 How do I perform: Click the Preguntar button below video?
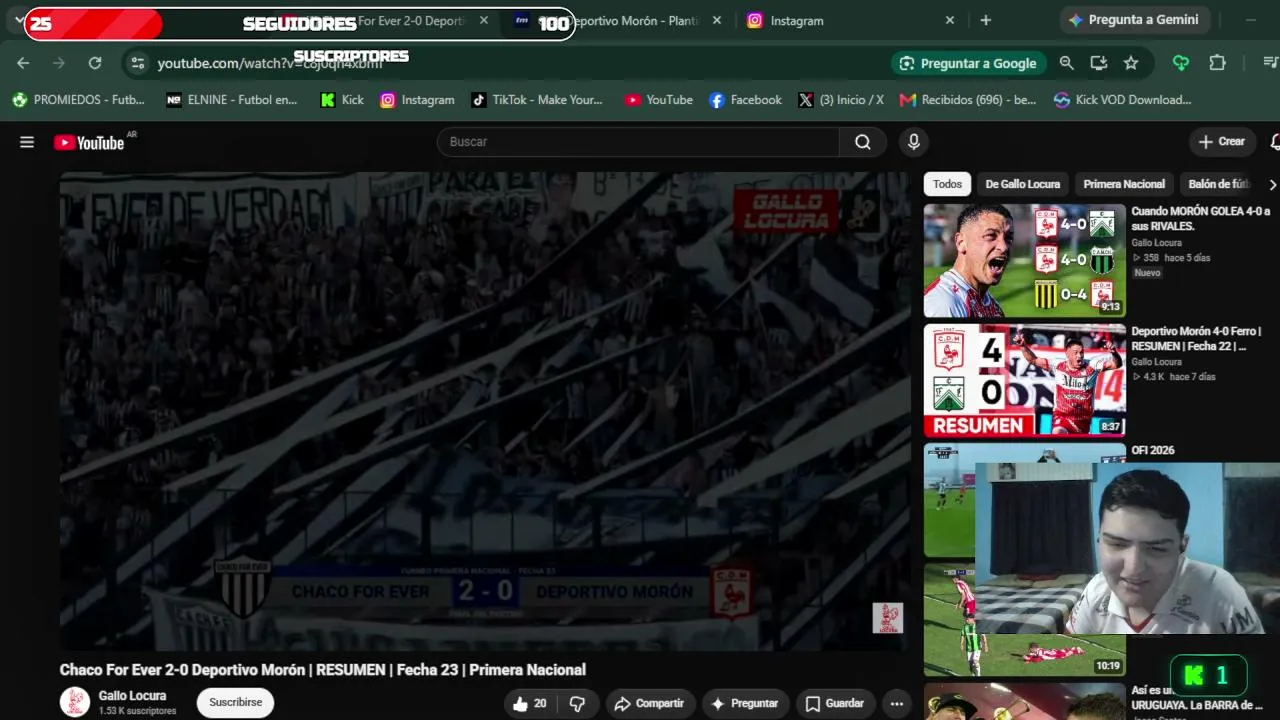[744, 703]
